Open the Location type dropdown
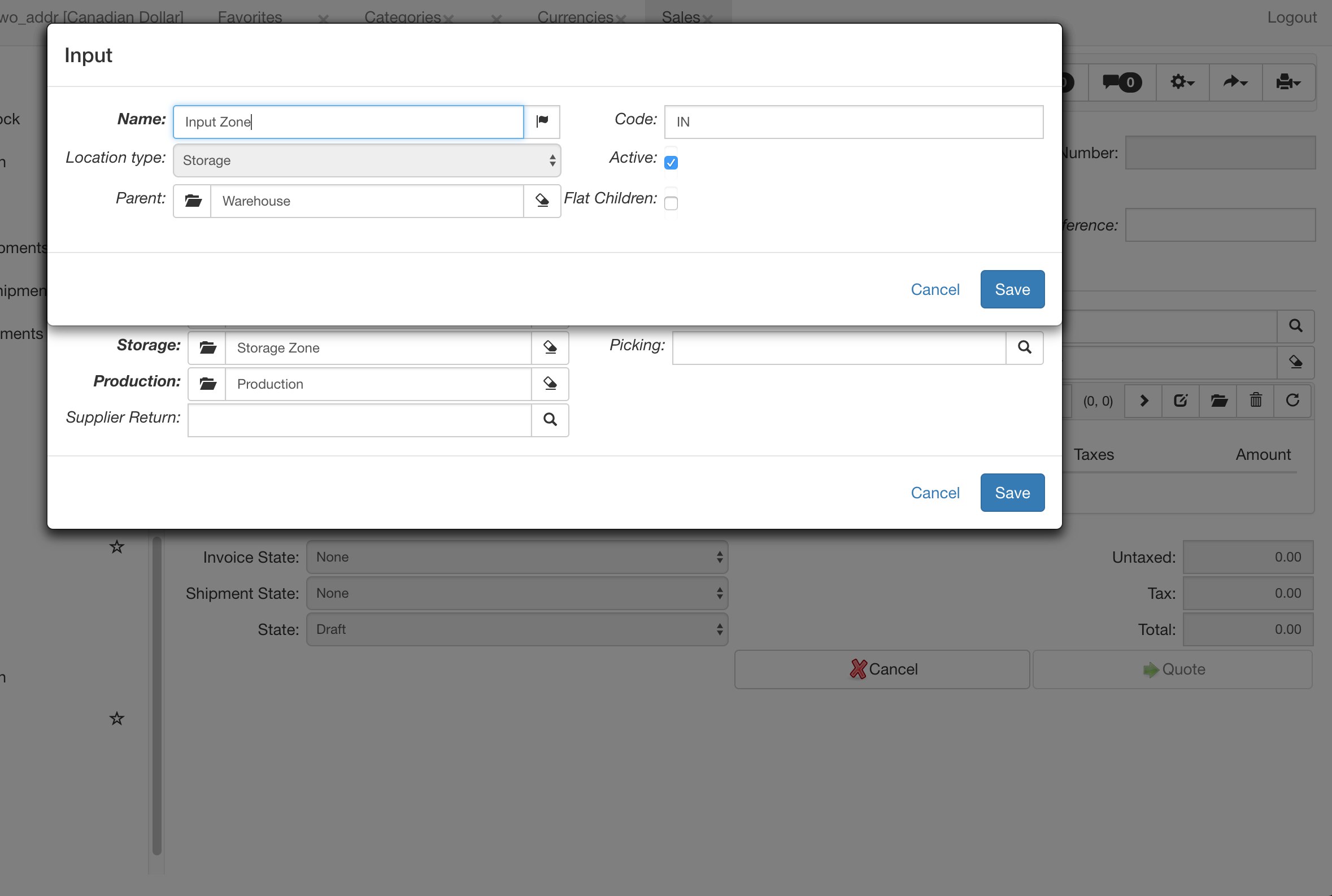The image size is (1332, 896). [366, 160]
